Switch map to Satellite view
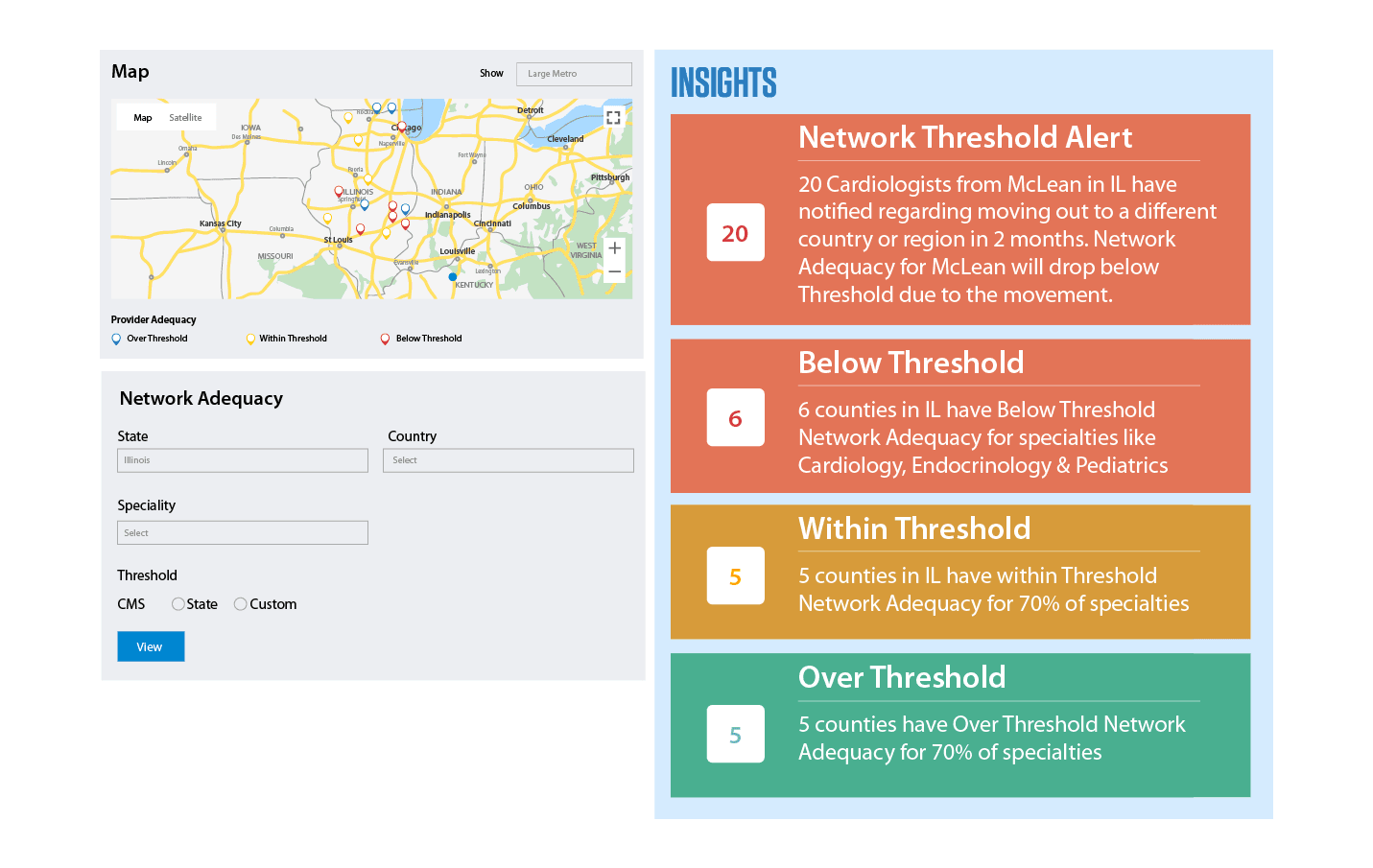1373x868 pixels. [x=185, y=117]
